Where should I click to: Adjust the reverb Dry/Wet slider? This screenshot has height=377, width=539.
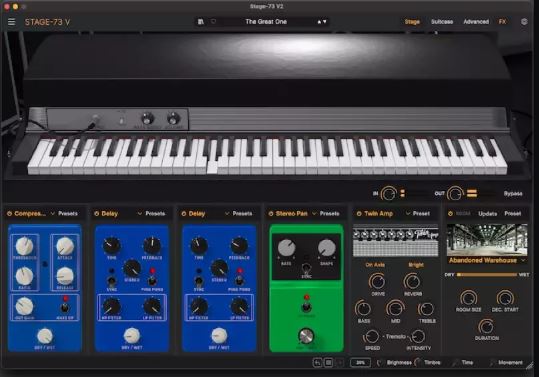tap(487, 275)
